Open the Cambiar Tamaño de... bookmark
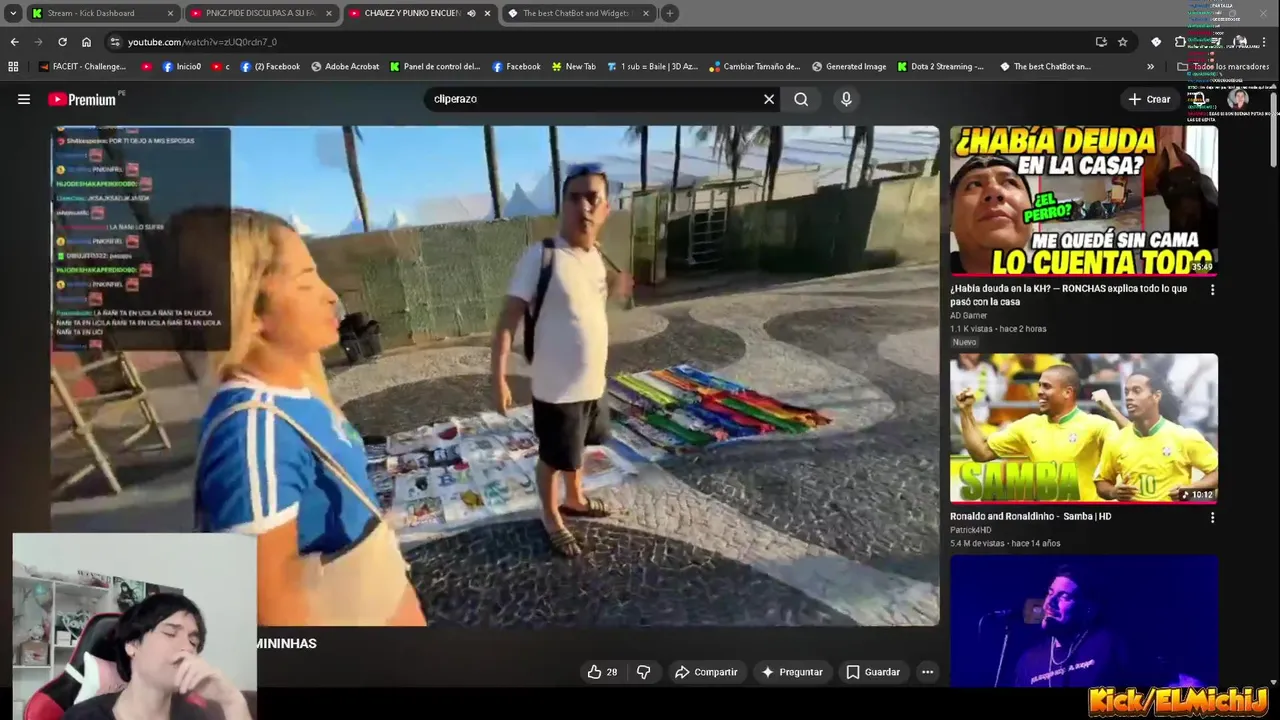Image resolution: width=1280 pixels, height=720 pixels. coord(755,66)
